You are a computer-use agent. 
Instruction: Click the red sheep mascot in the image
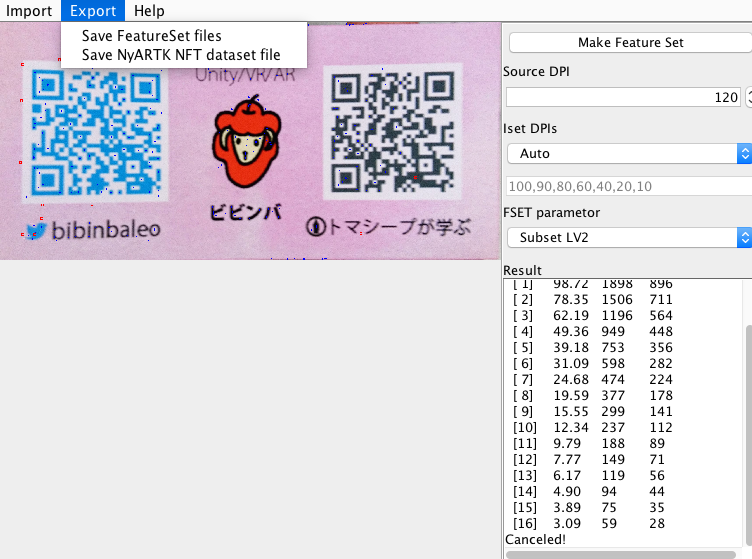[x=247, y=142]
